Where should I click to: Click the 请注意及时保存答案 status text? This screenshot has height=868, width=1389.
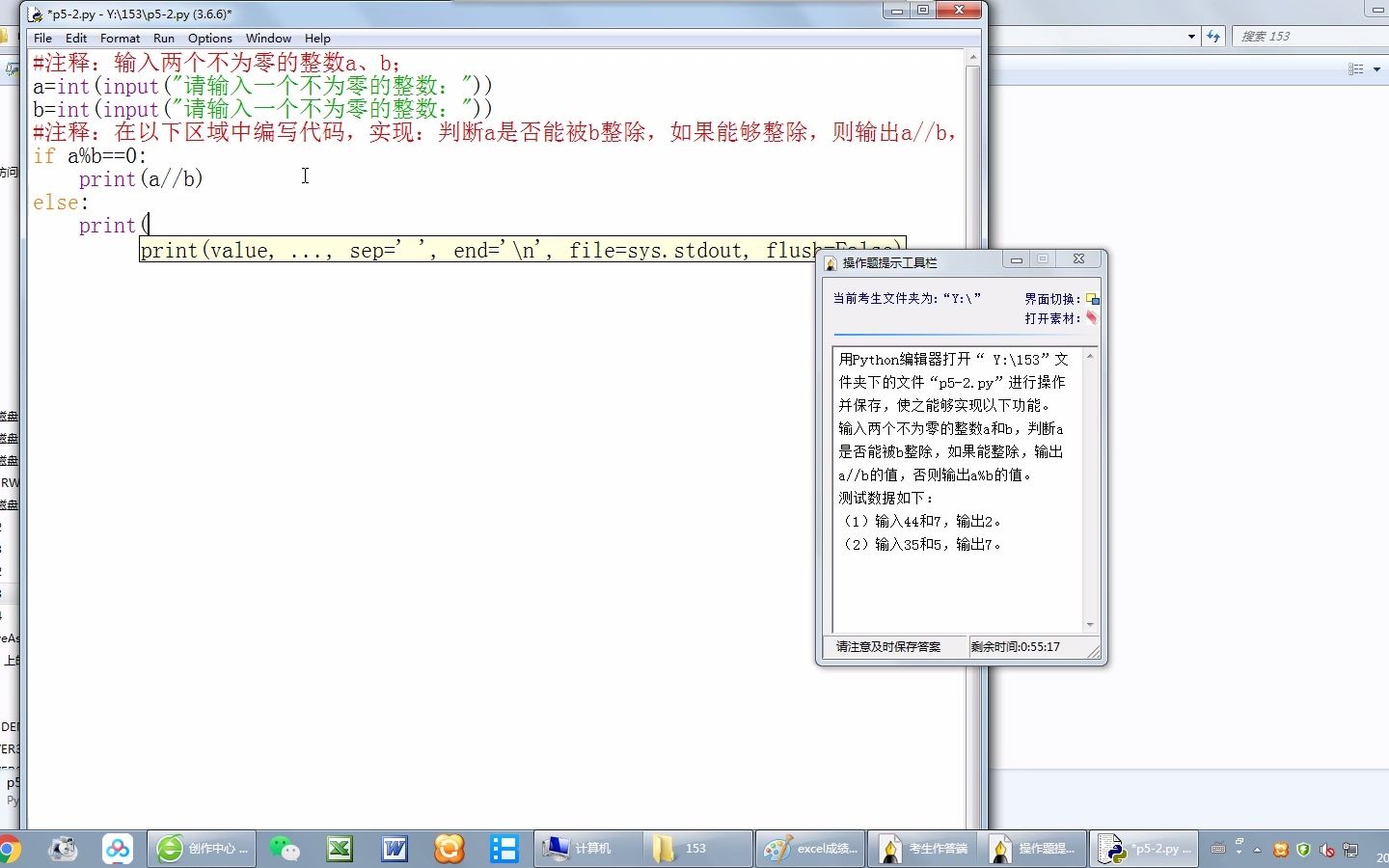888,647
